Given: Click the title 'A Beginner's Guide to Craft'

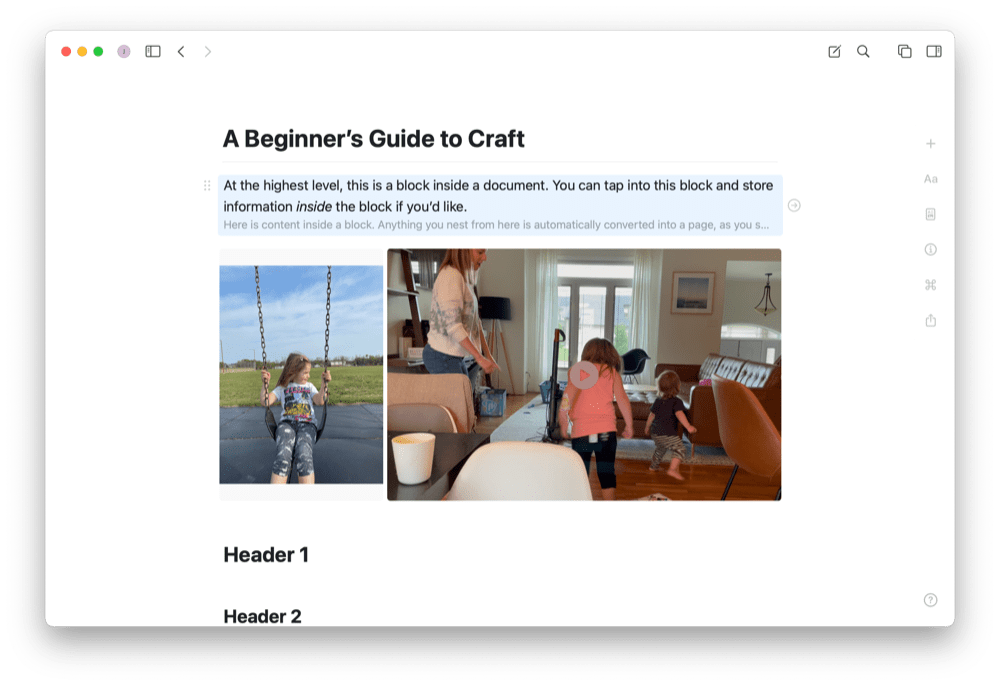Looking at the screenshot, I should click(374, 139).
